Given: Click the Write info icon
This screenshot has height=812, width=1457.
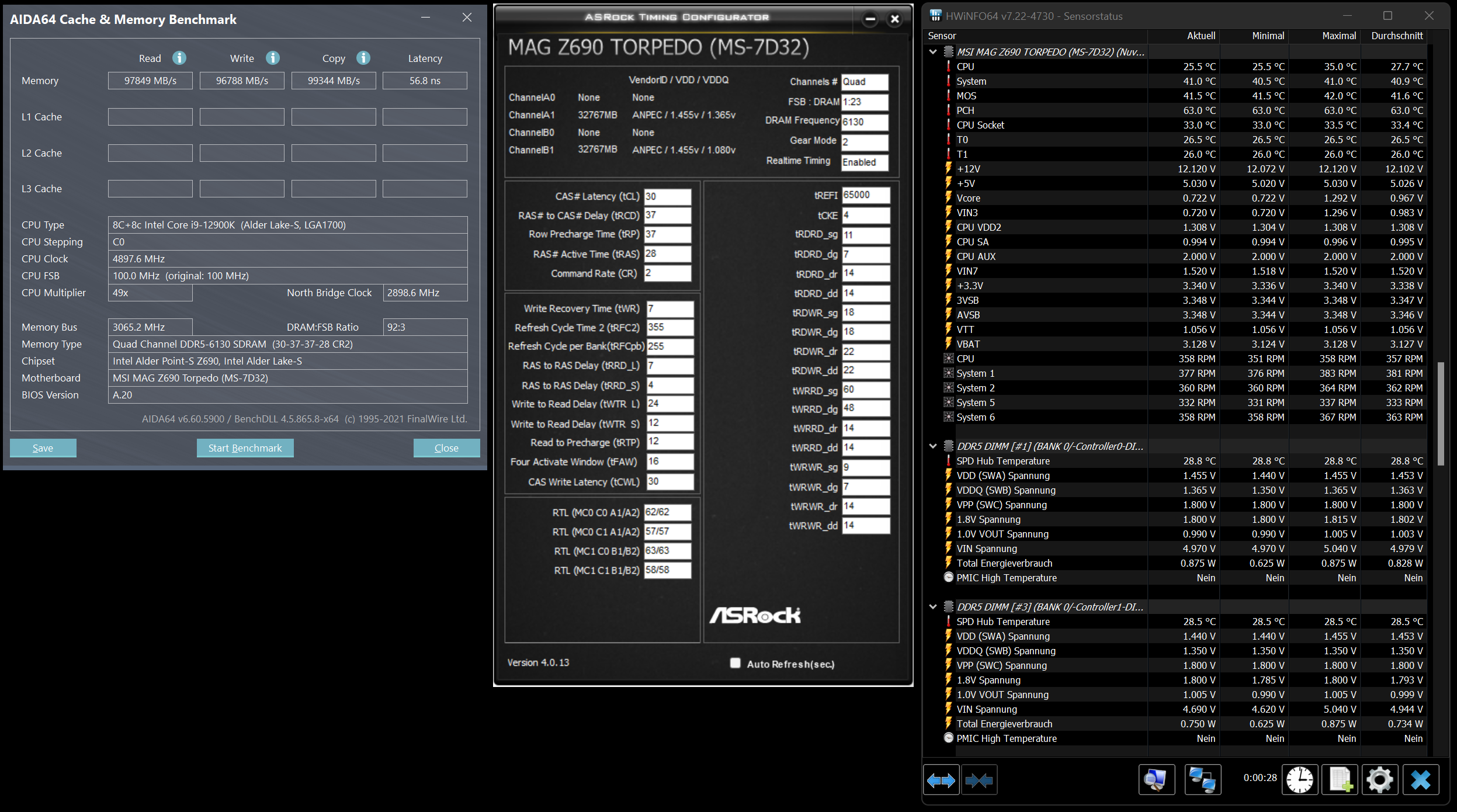Looking at the screenshot, I should pyautogui.click(x=273, y=58).
